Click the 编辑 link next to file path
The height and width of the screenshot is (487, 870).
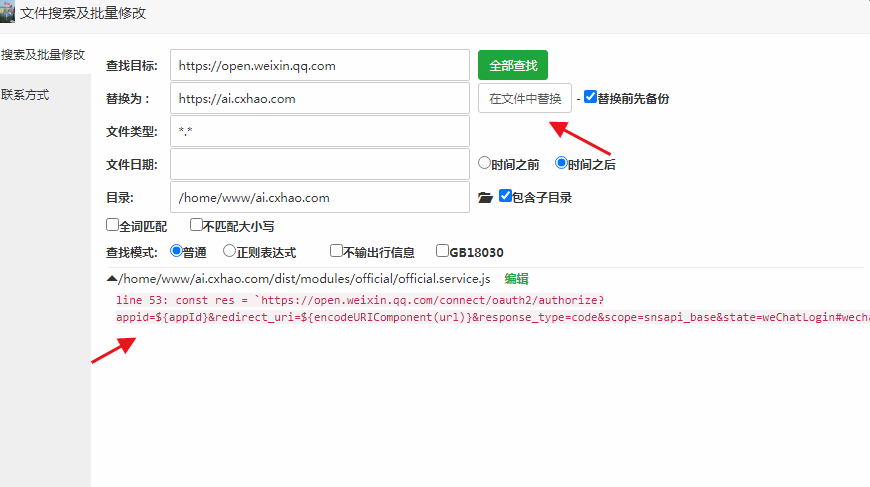point(516,279)
